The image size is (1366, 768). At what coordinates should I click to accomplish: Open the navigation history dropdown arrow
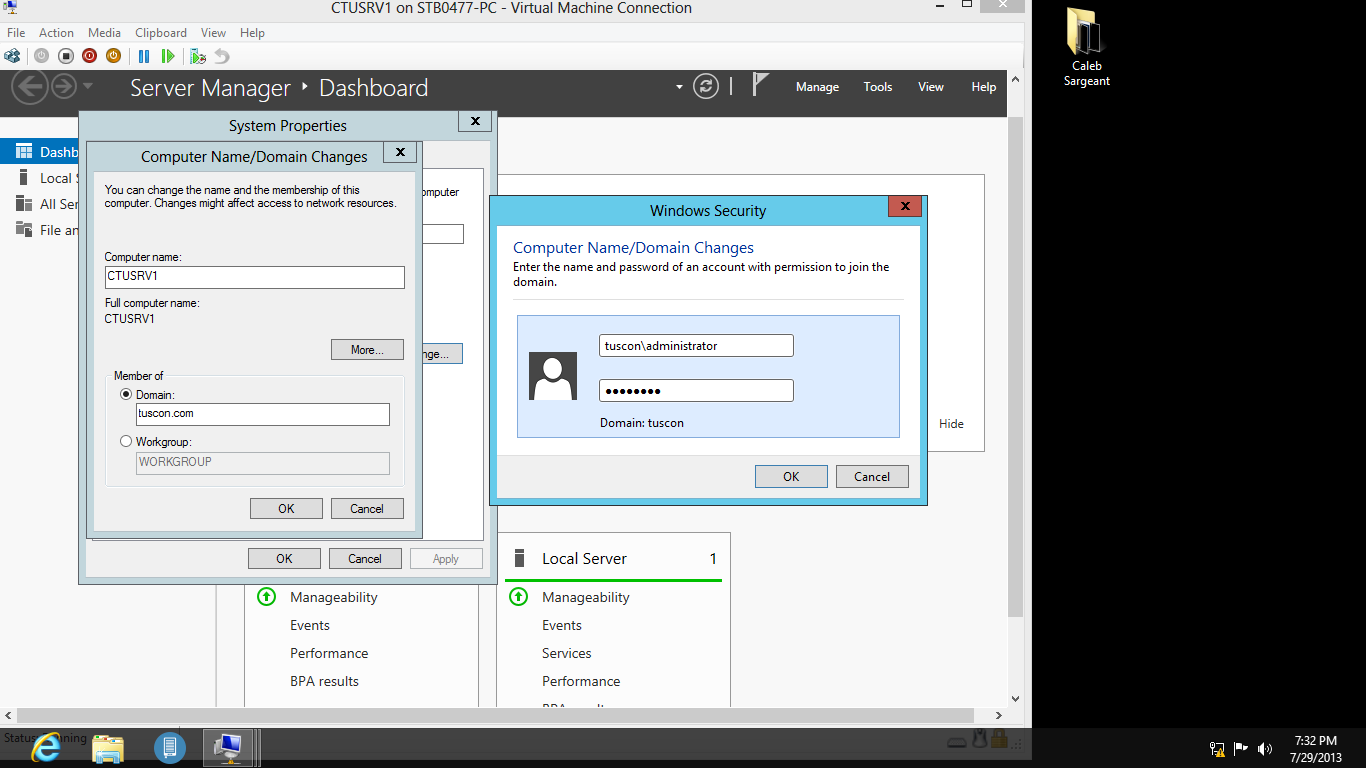[88, 86]
